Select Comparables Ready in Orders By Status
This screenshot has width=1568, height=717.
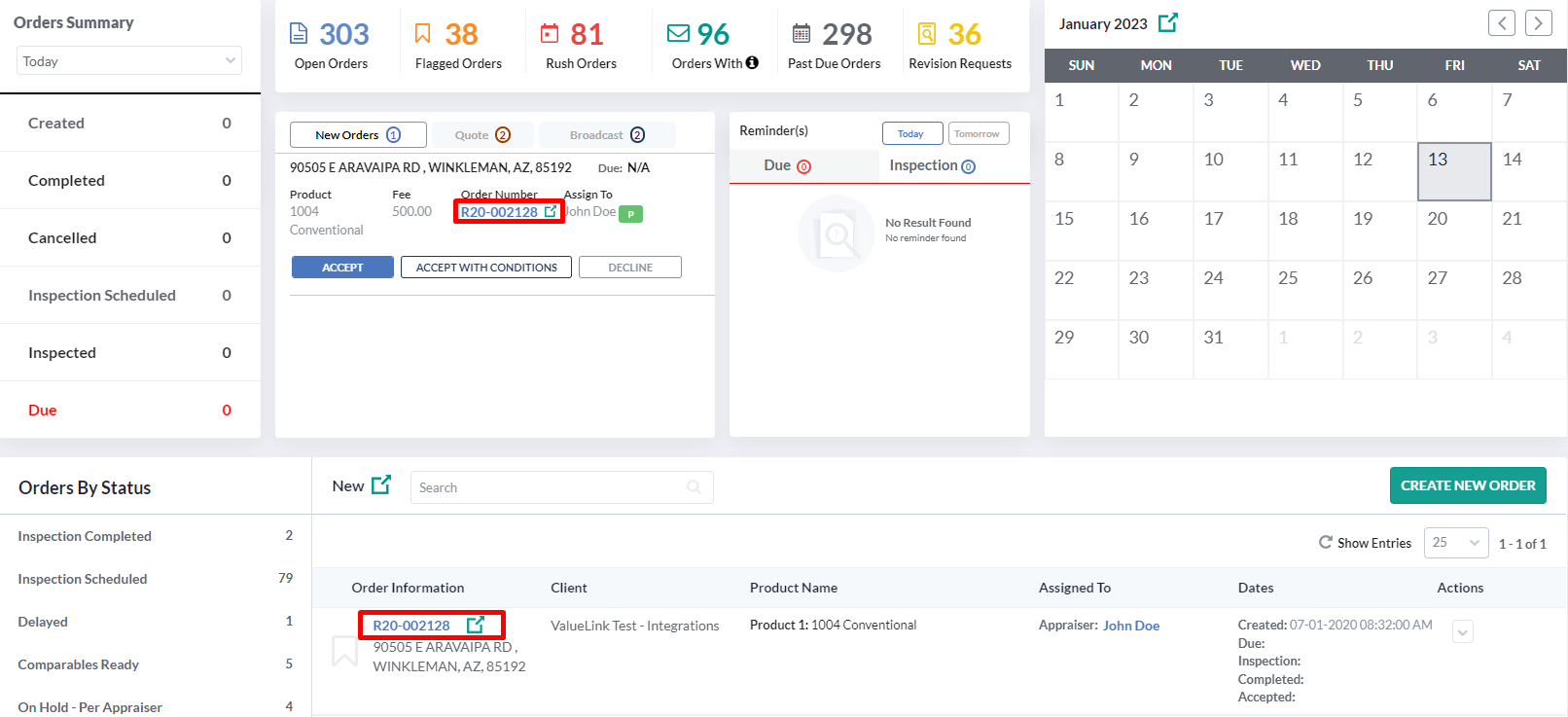pyautogui.click(x=156, y=664)
